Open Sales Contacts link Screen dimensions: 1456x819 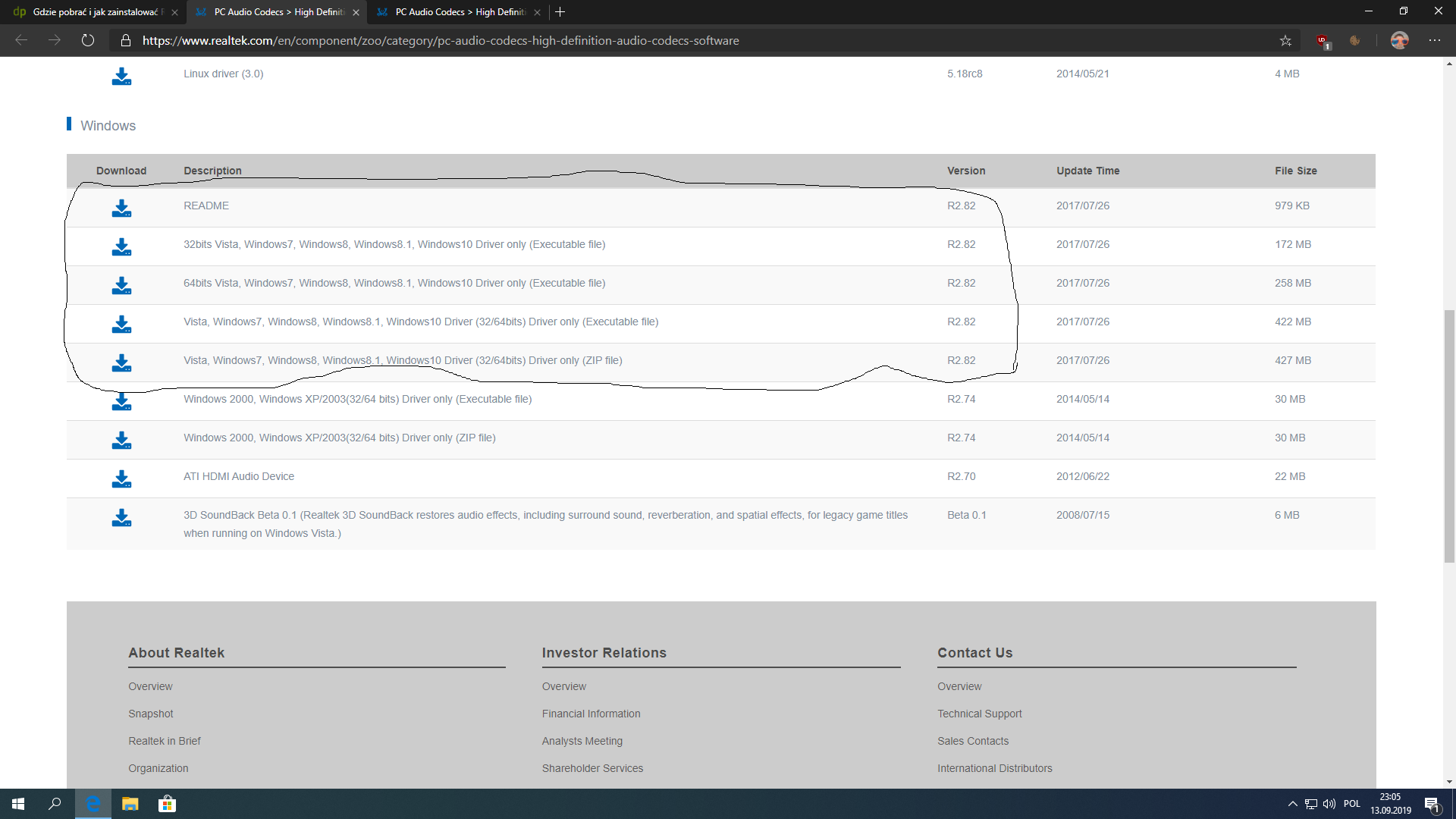tap(973, 741)
